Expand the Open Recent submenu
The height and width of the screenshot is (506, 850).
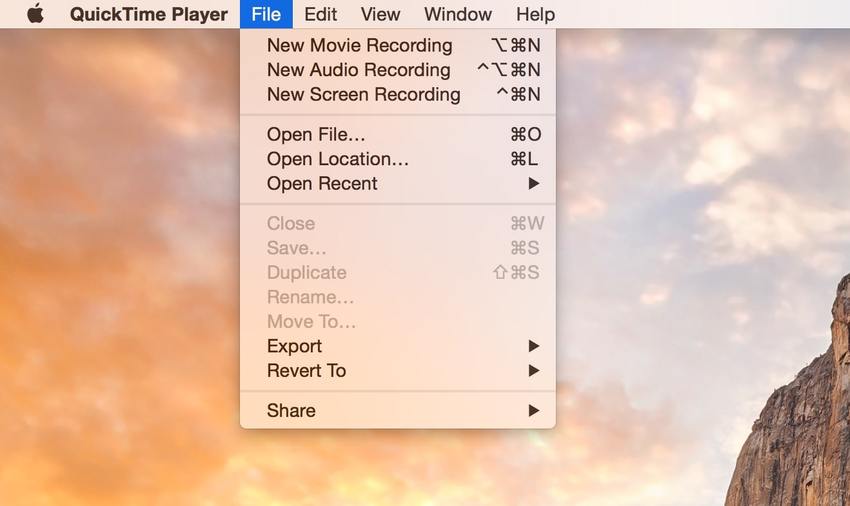(x=398, y=183)
